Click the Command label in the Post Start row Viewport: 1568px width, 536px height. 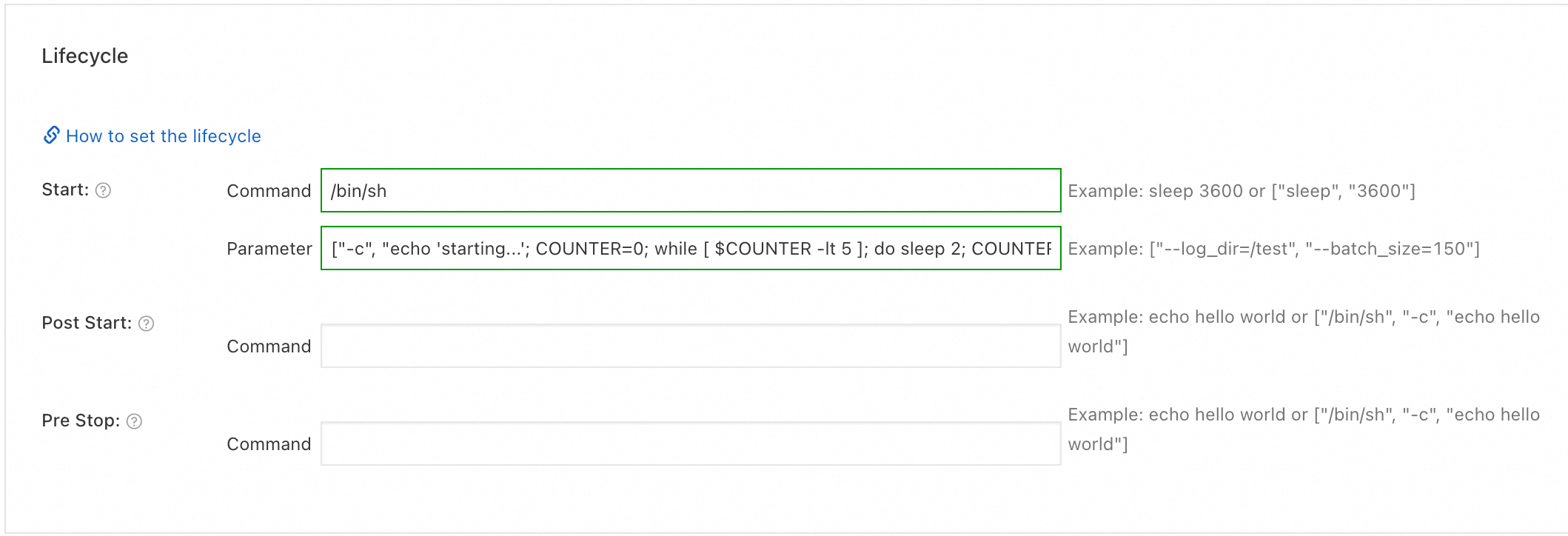pyautogui.click(x=268, y=346)
